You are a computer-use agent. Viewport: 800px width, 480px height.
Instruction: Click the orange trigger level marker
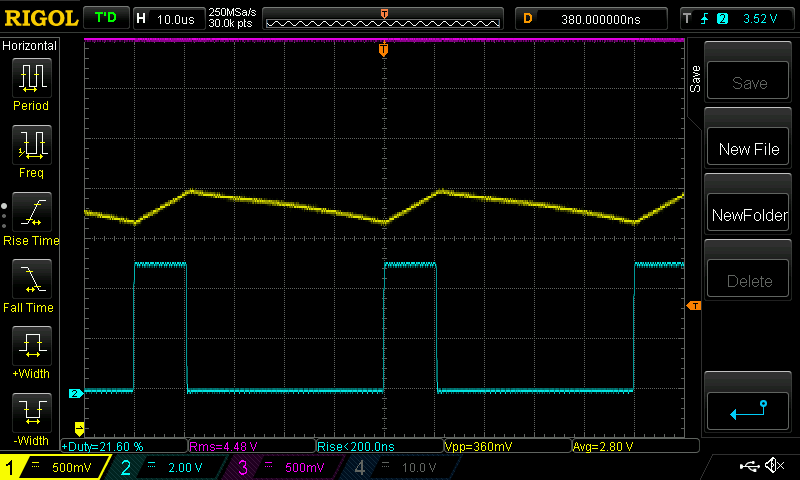[693, 305]
